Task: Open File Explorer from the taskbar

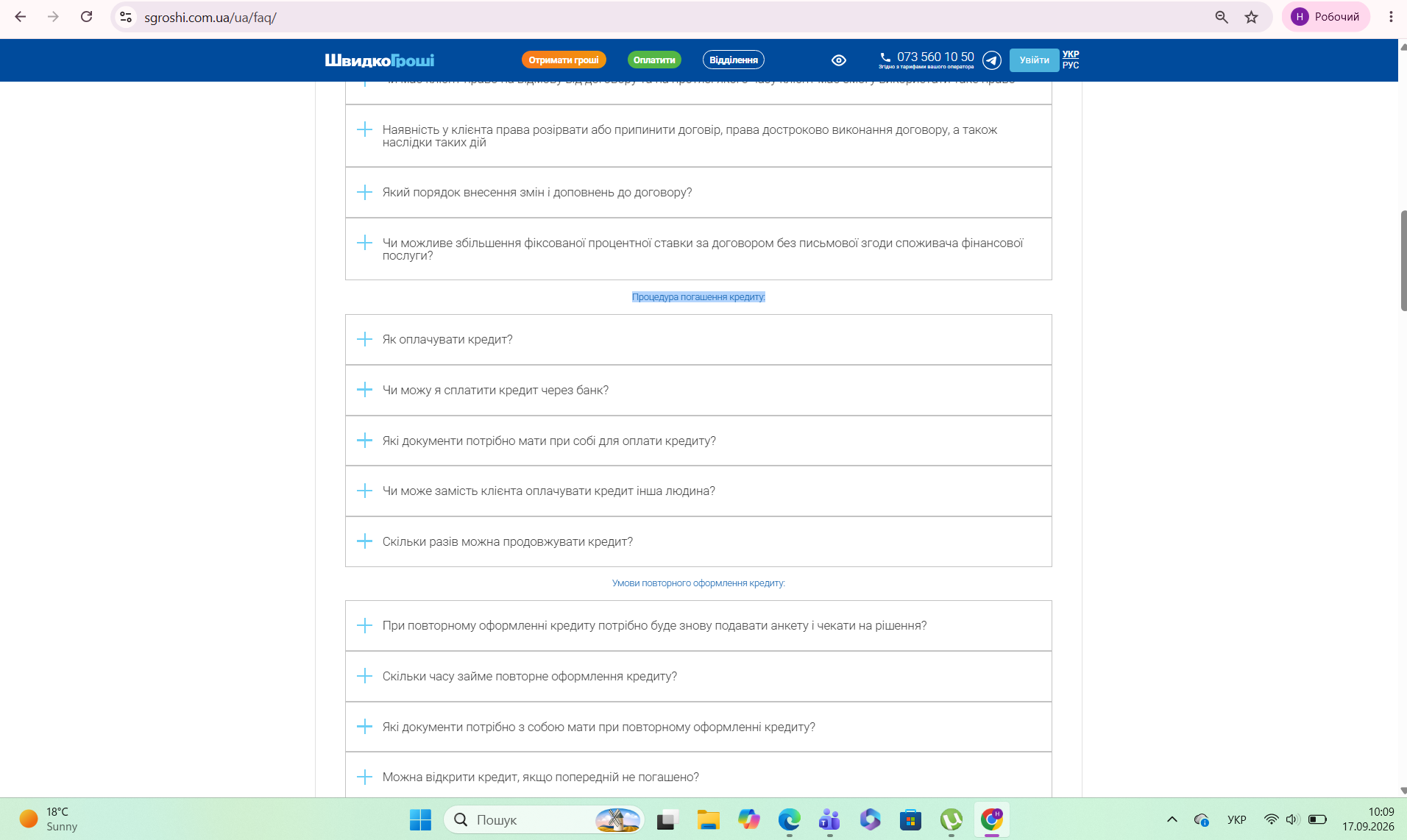Action: (708, 819)
